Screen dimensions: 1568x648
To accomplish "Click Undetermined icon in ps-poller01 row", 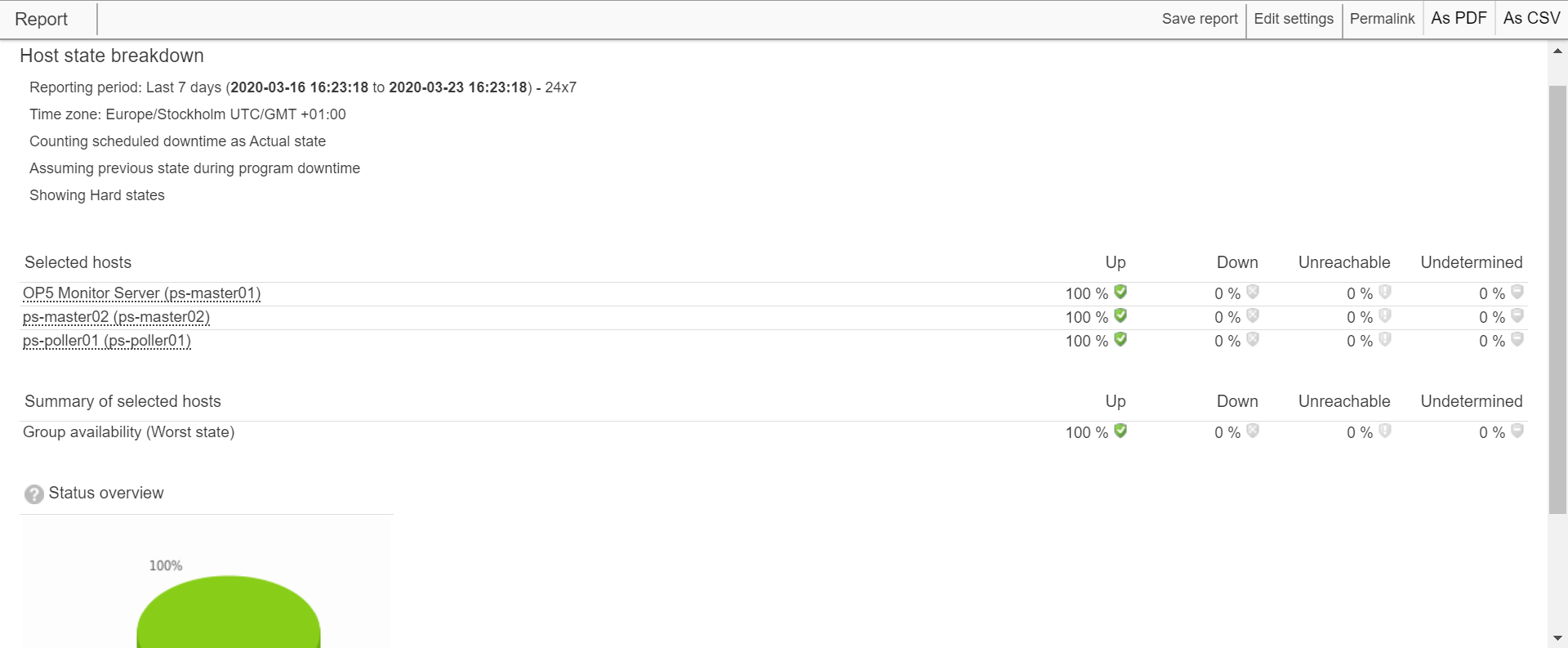I will coord(1517,339).
